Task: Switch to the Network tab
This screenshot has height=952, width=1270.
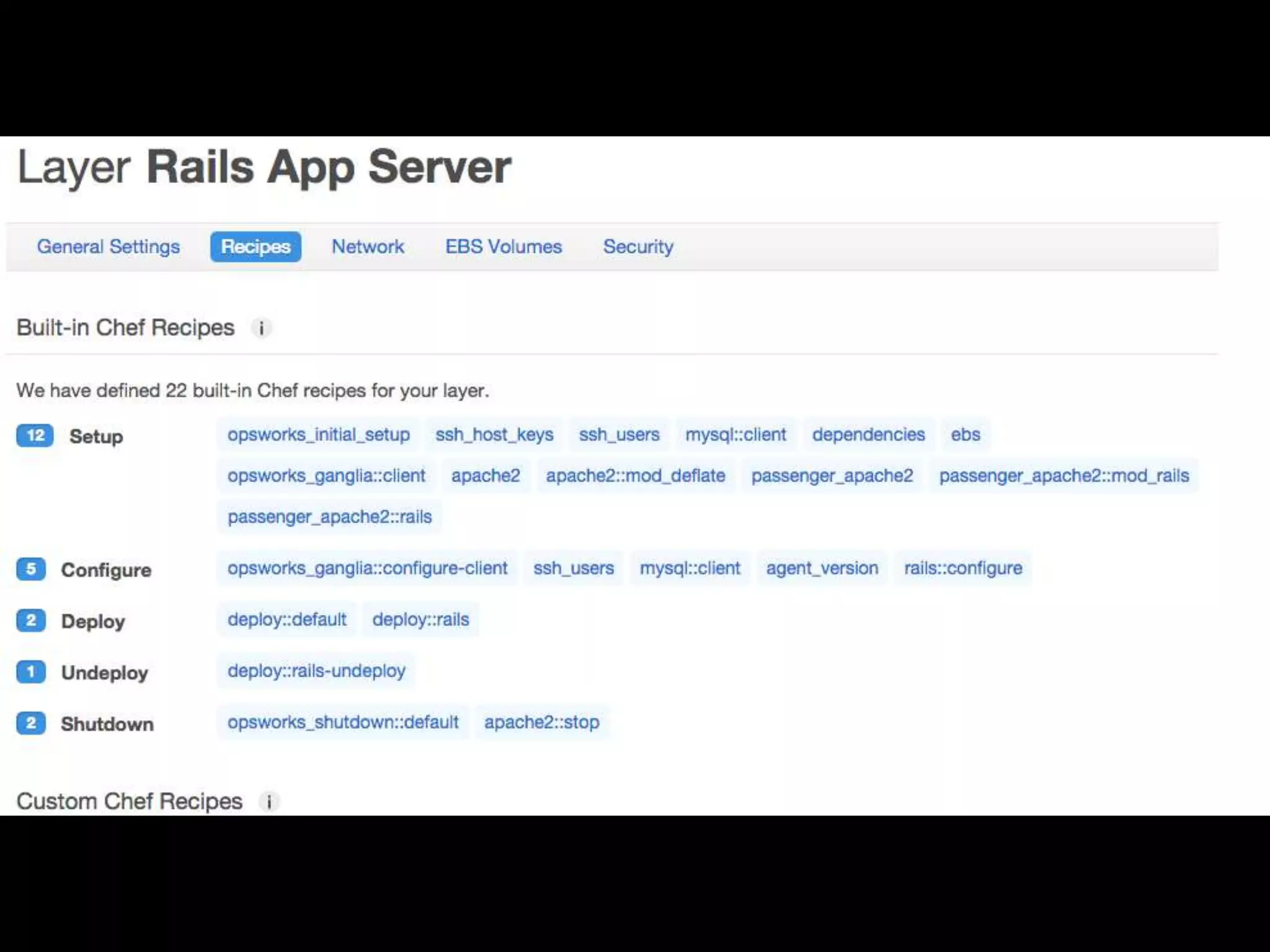Action: click(368, 247)
